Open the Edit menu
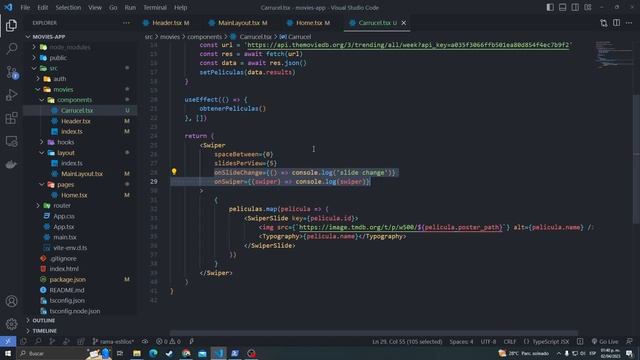The width and height of the screenshot is (640, 360). [x=42, y=7]
